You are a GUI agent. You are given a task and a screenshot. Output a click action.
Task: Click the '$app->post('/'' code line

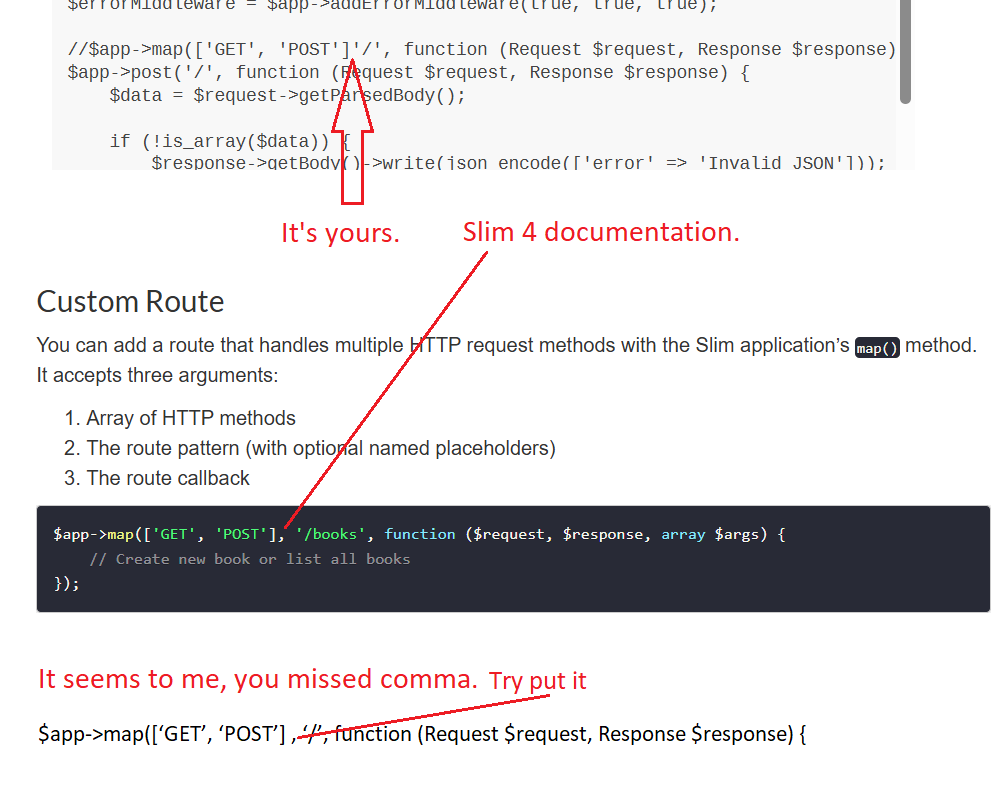[x=408, y=73]
